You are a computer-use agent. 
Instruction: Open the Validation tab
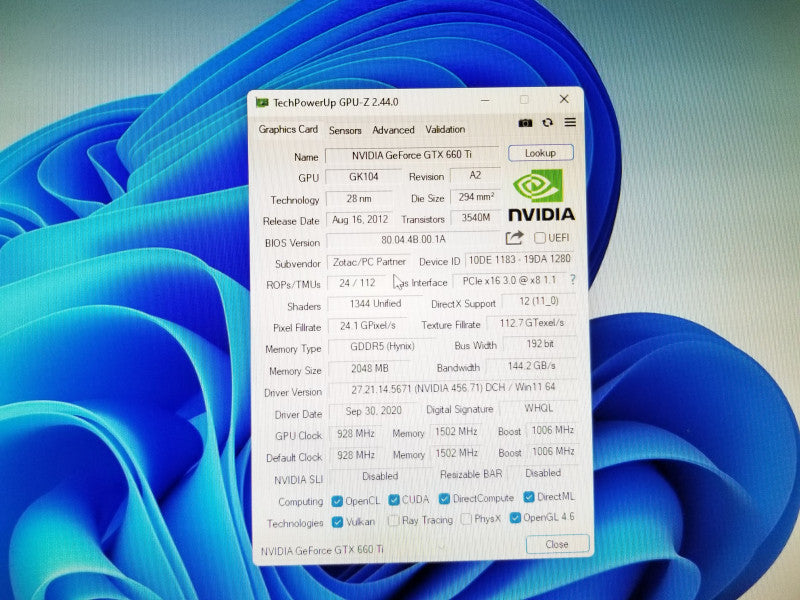point(445,130)
